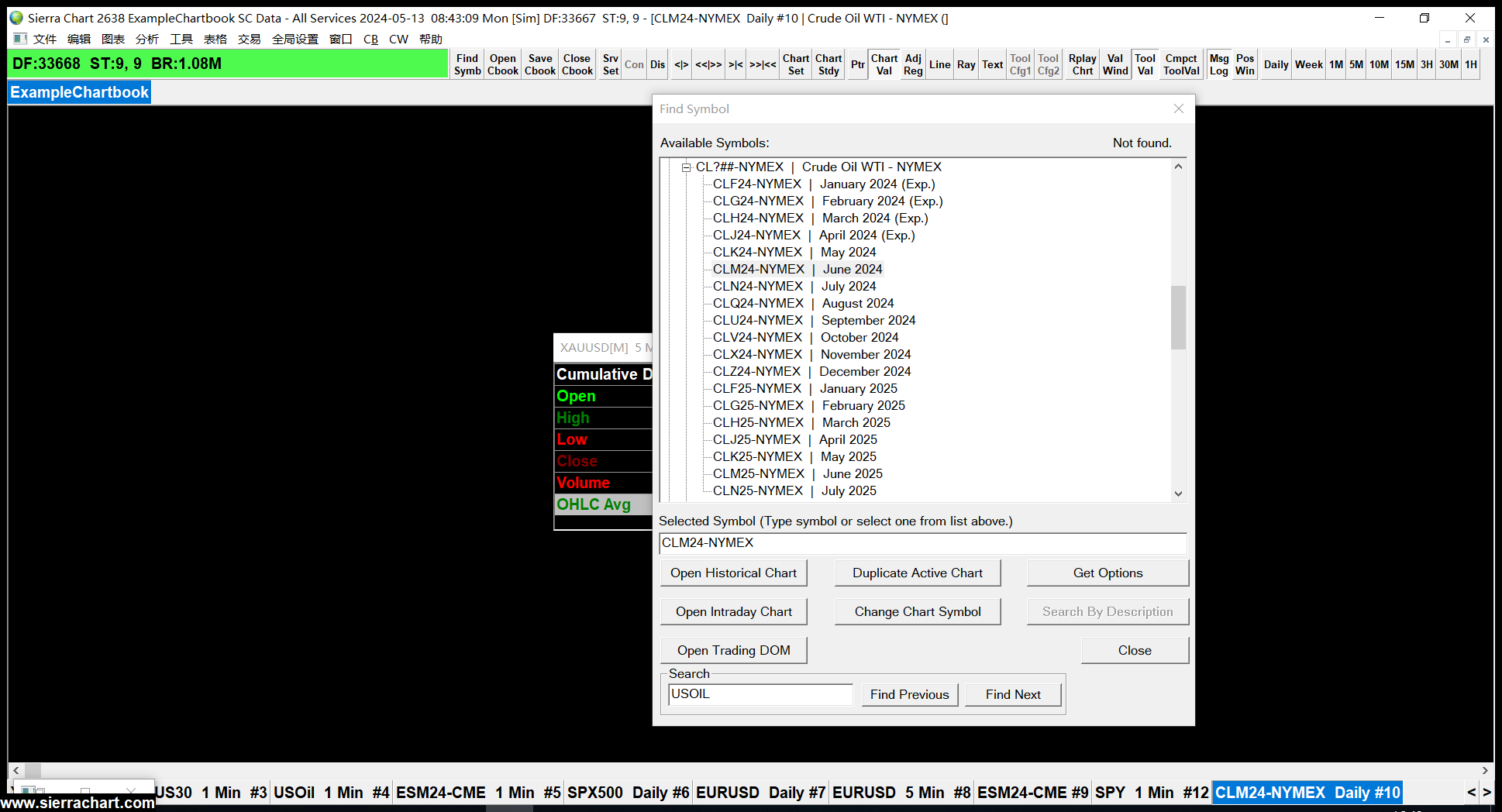
Task: Click Save Cbook toolbar button
Action: pos(540,64)
